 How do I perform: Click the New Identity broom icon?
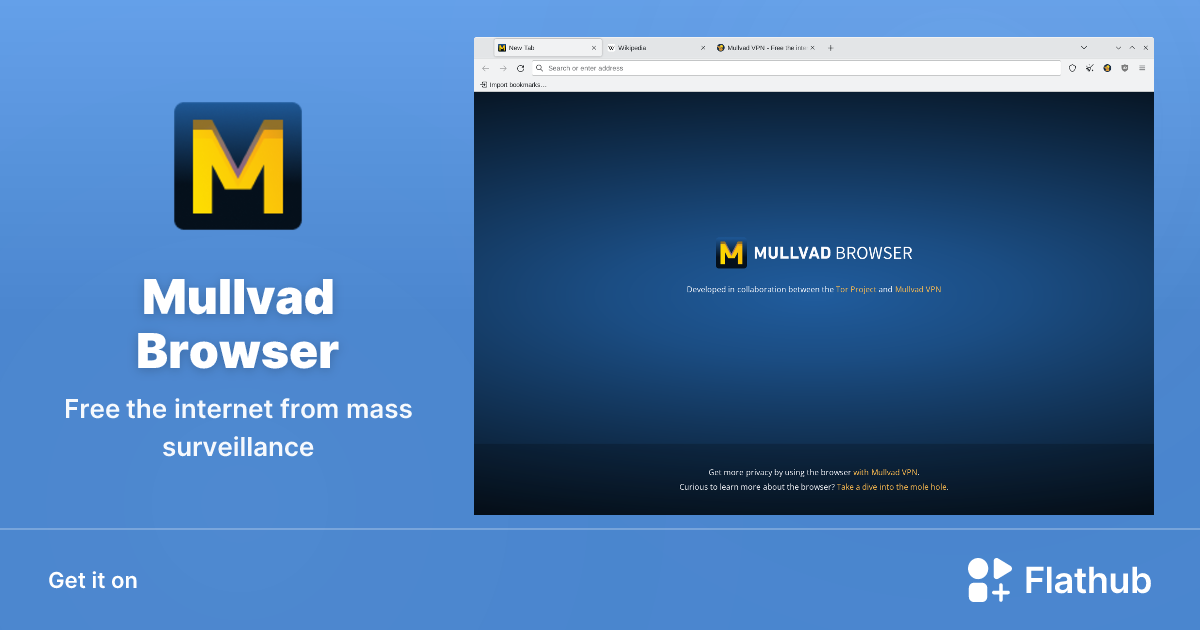coord(1090,68)
